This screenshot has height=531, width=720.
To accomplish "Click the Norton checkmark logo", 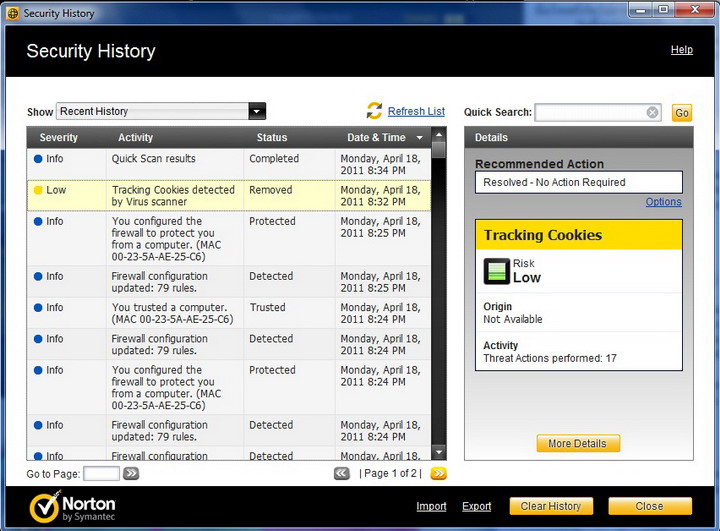I will coord(44,507).
